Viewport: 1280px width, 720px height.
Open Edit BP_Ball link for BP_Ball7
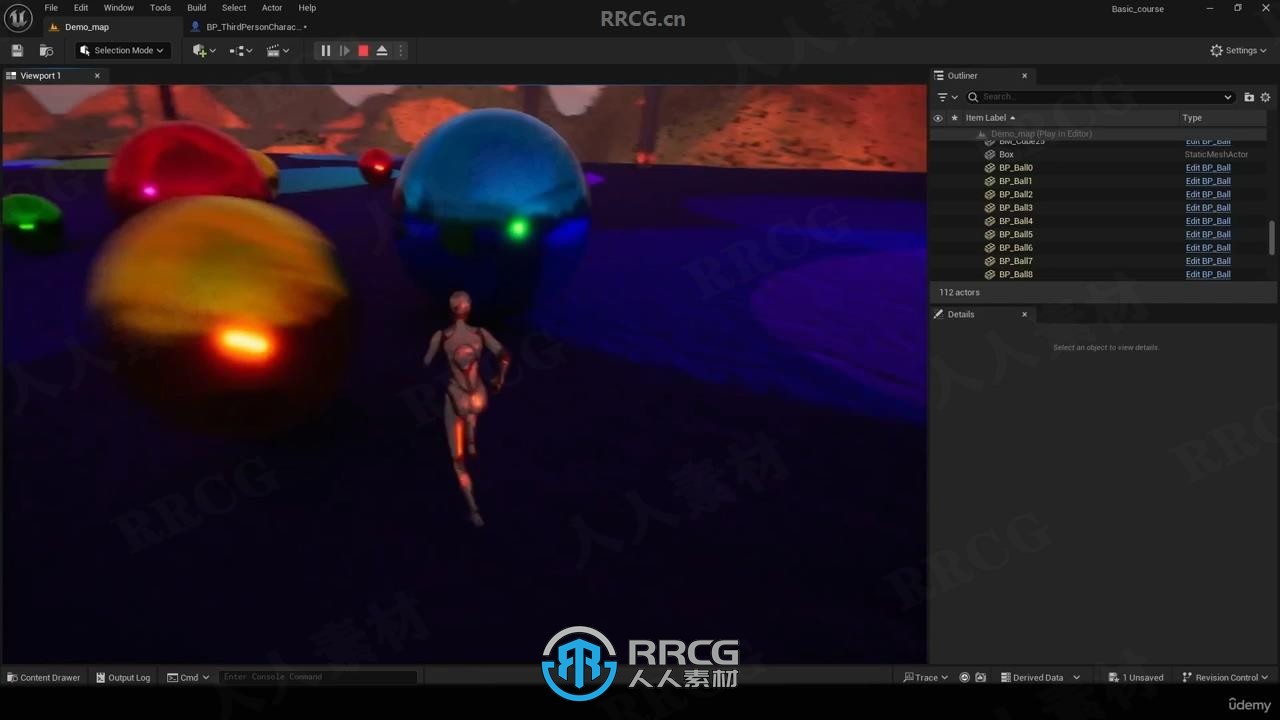pyautogui.click(x=1208, y=261)
